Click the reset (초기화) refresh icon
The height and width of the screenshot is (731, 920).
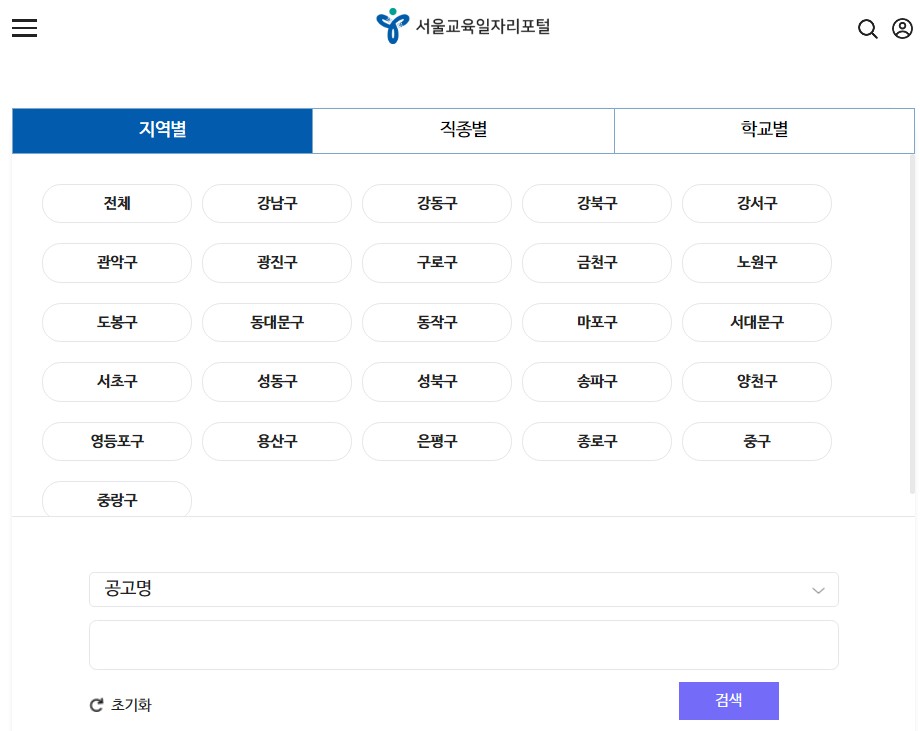95,705
